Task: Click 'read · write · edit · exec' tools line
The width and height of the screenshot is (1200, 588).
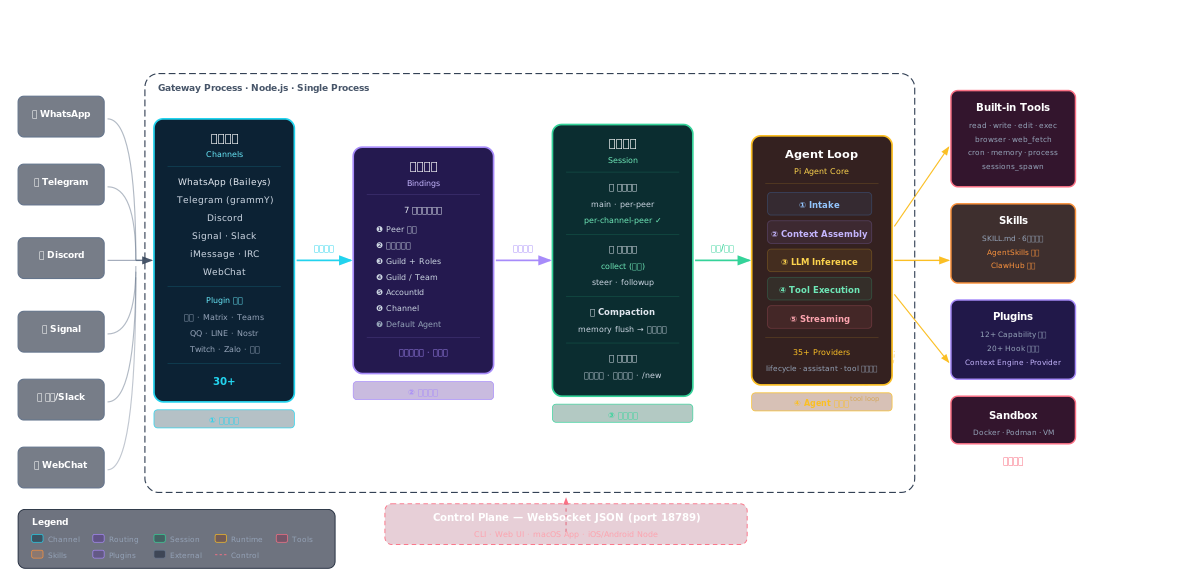Action: click(x=1013, y=125)
